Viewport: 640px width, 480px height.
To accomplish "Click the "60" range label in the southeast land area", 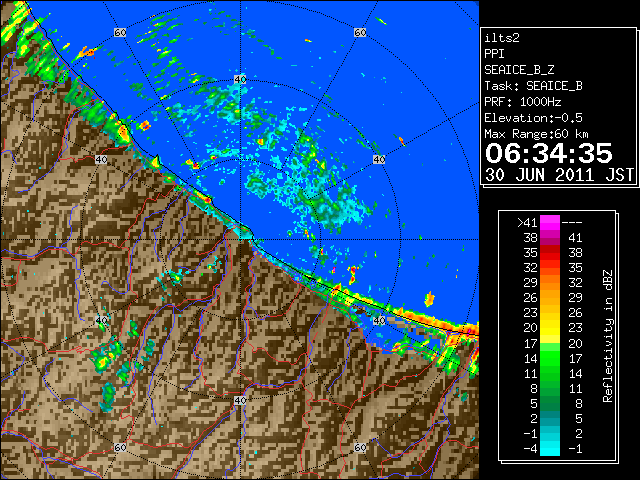I will click(x=360, y=447).
